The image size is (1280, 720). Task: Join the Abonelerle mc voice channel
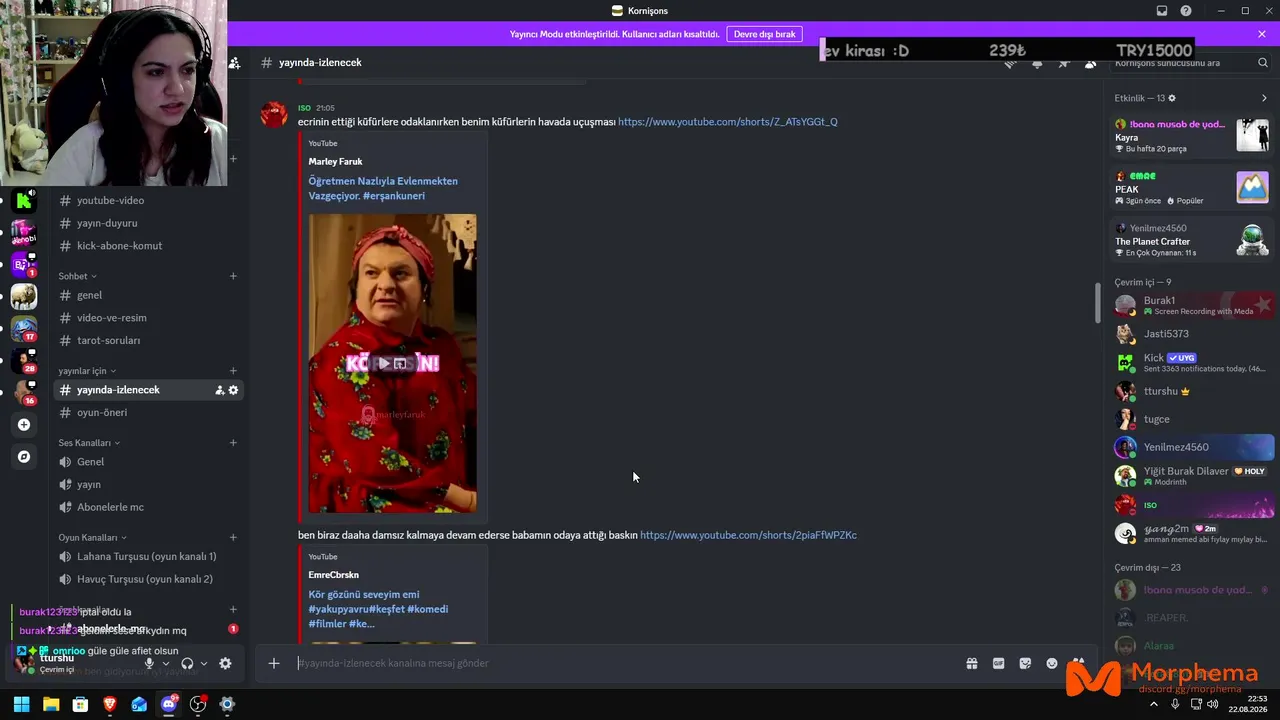click(147, 507)
